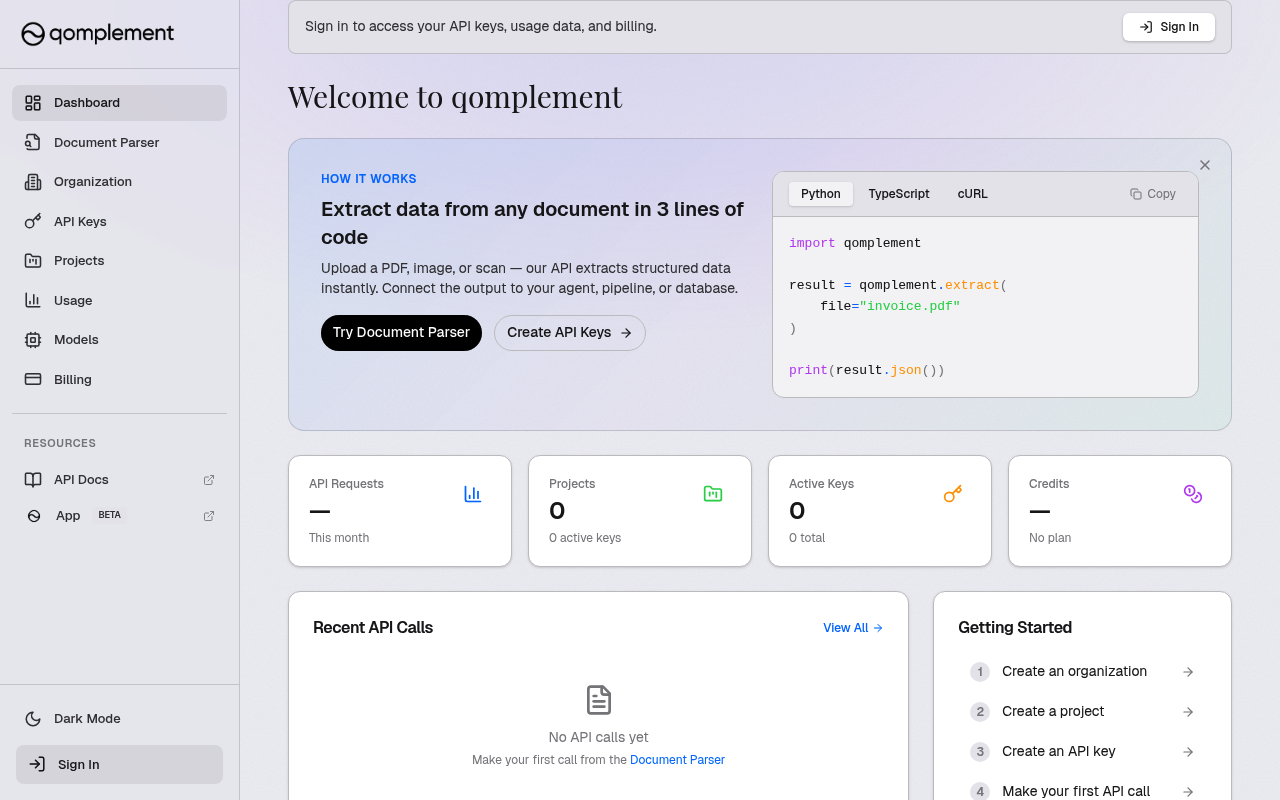Image resolution: width=1280 pixels, height=800 pixels.
Task: Click the arrow next to Make your first API call
Action: 1188,791
